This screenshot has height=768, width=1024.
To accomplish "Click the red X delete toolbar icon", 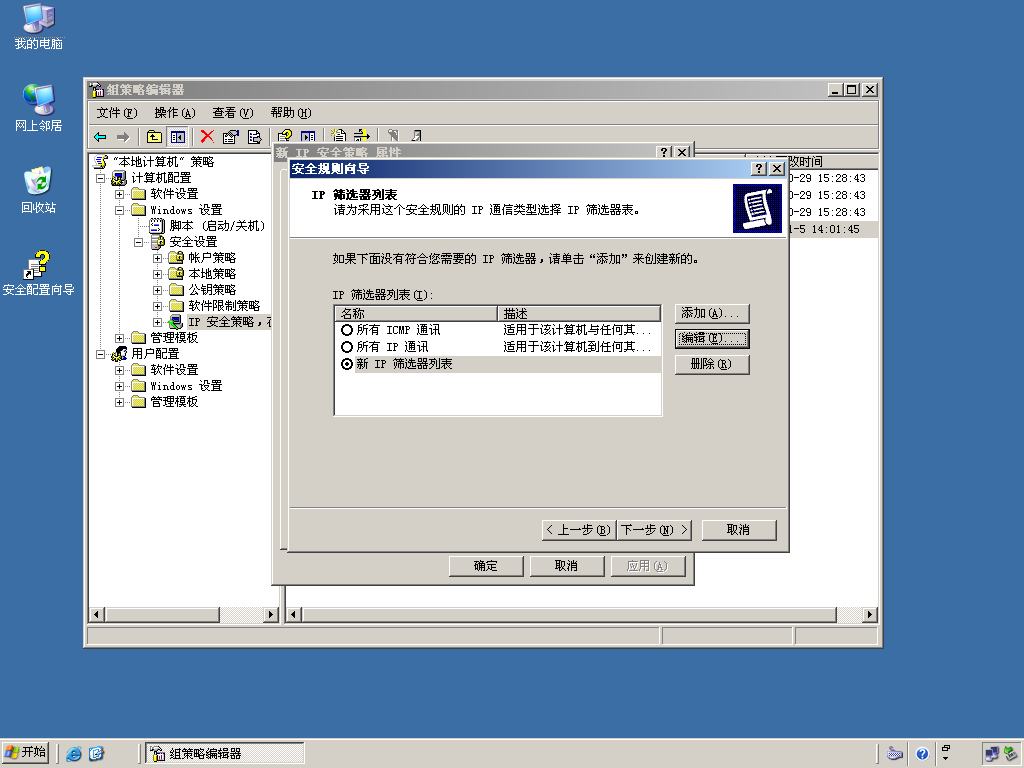I will [207, 136].
